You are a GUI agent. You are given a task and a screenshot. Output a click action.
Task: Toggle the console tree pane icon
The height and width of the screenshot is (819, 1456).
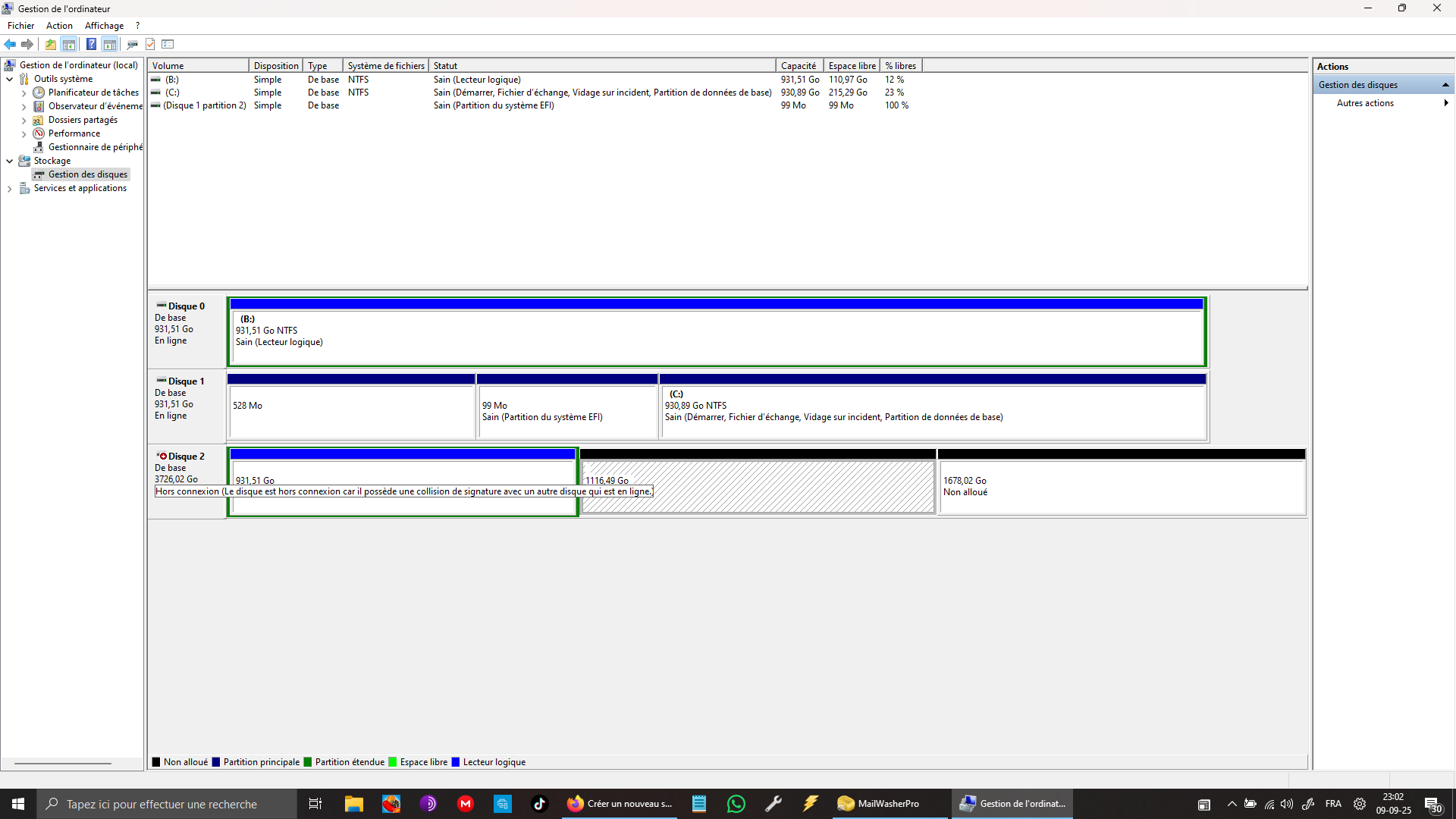(69, 44)
